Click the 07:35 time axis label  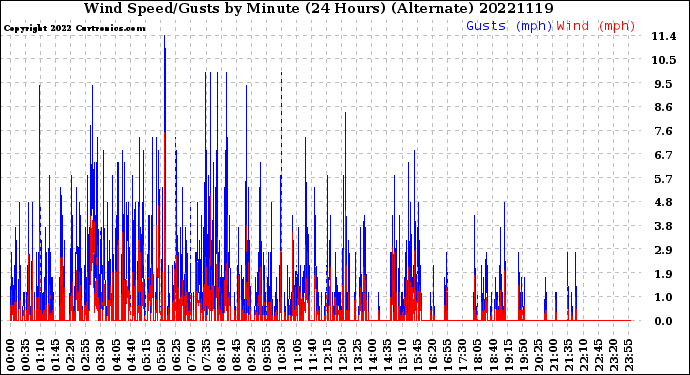pyautogui.click(x=206, y=354)
